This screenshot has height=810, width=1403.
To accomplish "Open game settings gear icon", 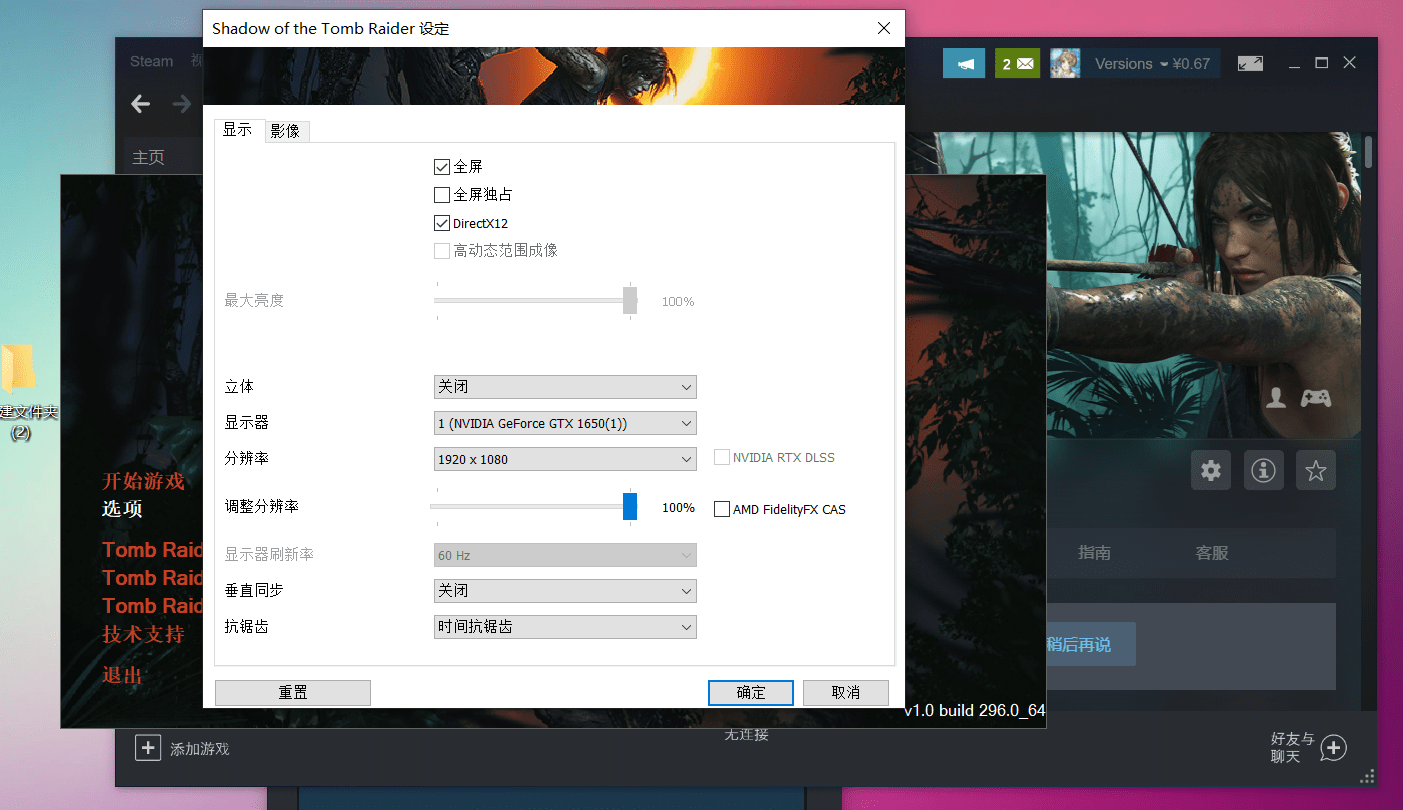I will click(1210, 470).
